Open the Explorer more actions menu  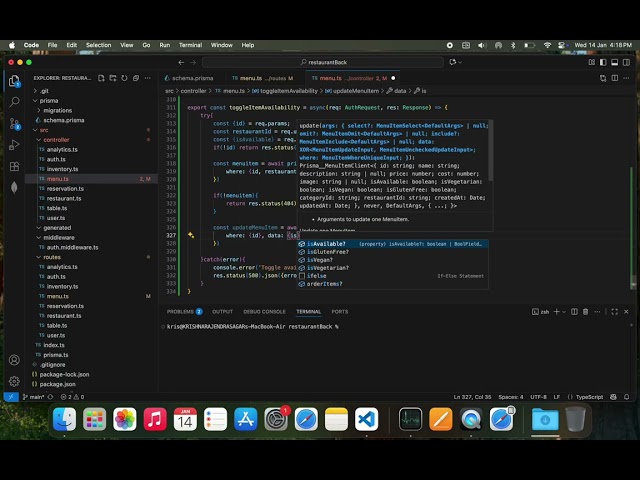pyautogui.click(x=147, y=78)
